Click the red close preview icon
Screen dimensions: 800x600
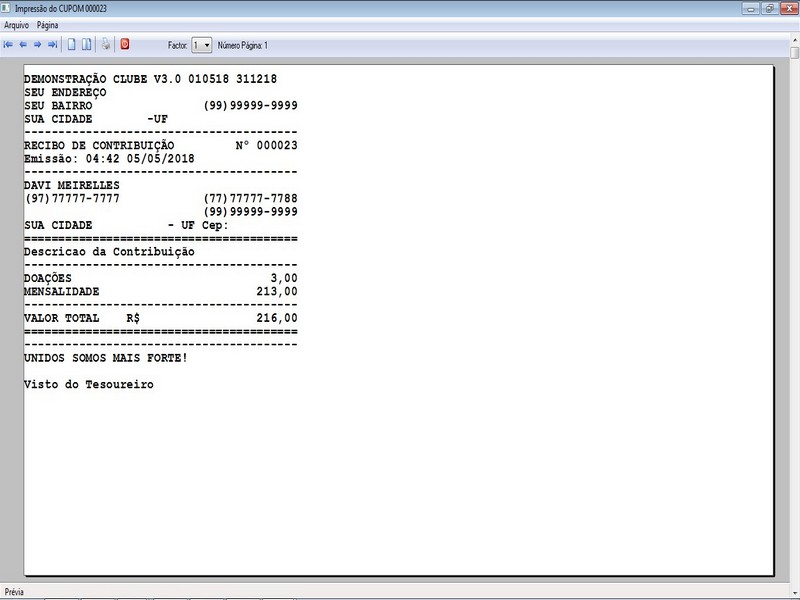pos(125,44)
